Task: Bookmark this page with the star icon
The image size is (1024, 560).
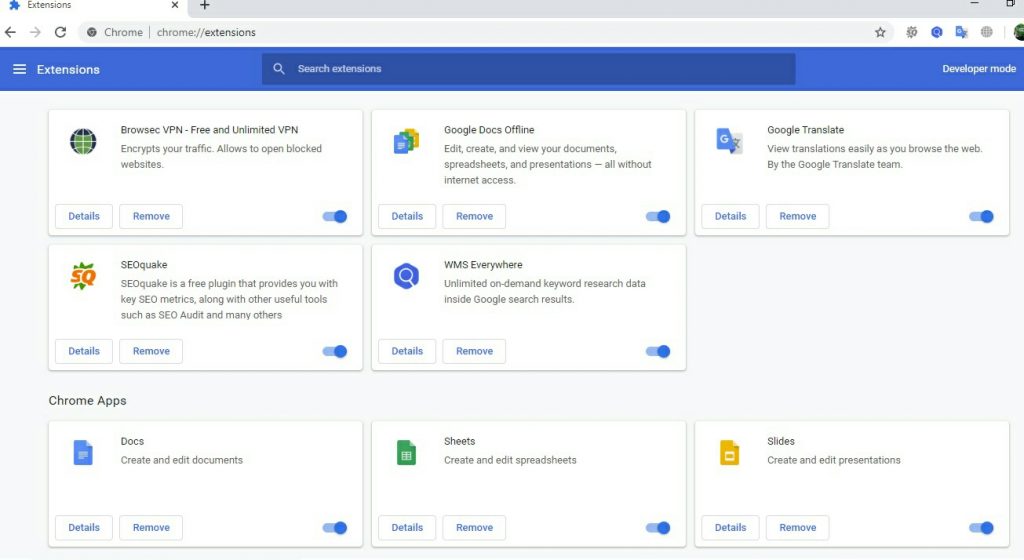Action: (880, 32)
